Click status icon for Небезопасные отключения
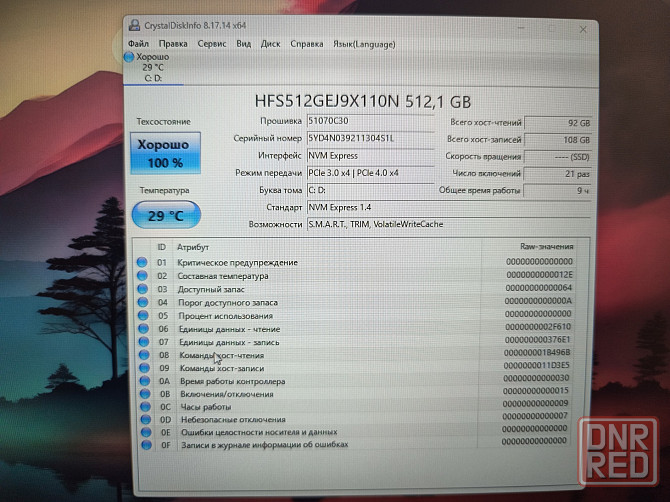This screenshot has width=670, height=502. point(146,419)
